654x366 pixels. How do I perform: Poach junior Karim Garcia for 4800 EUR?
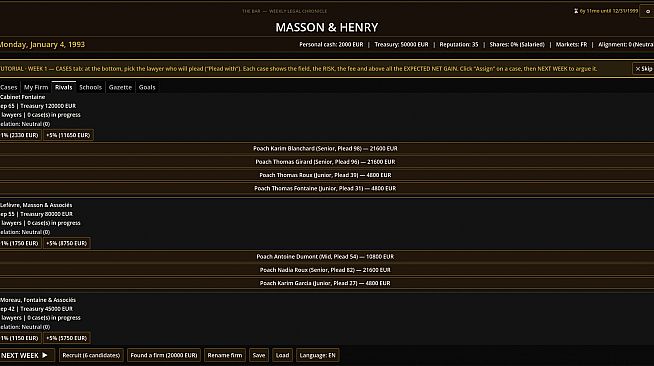click(327, 283)
